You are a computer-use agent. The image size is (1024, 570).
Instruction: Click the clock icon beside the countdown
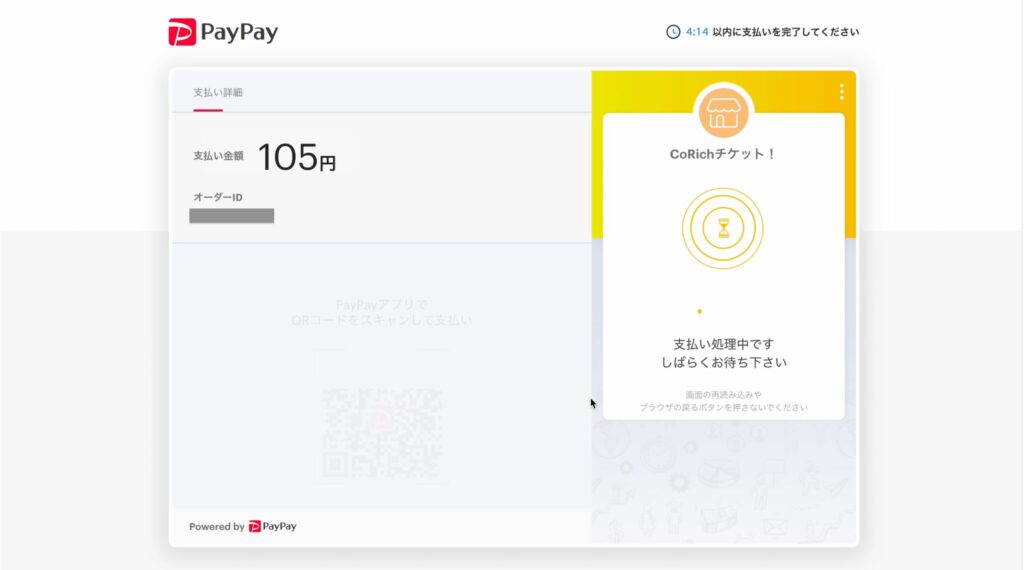click(x=673, y=32)
